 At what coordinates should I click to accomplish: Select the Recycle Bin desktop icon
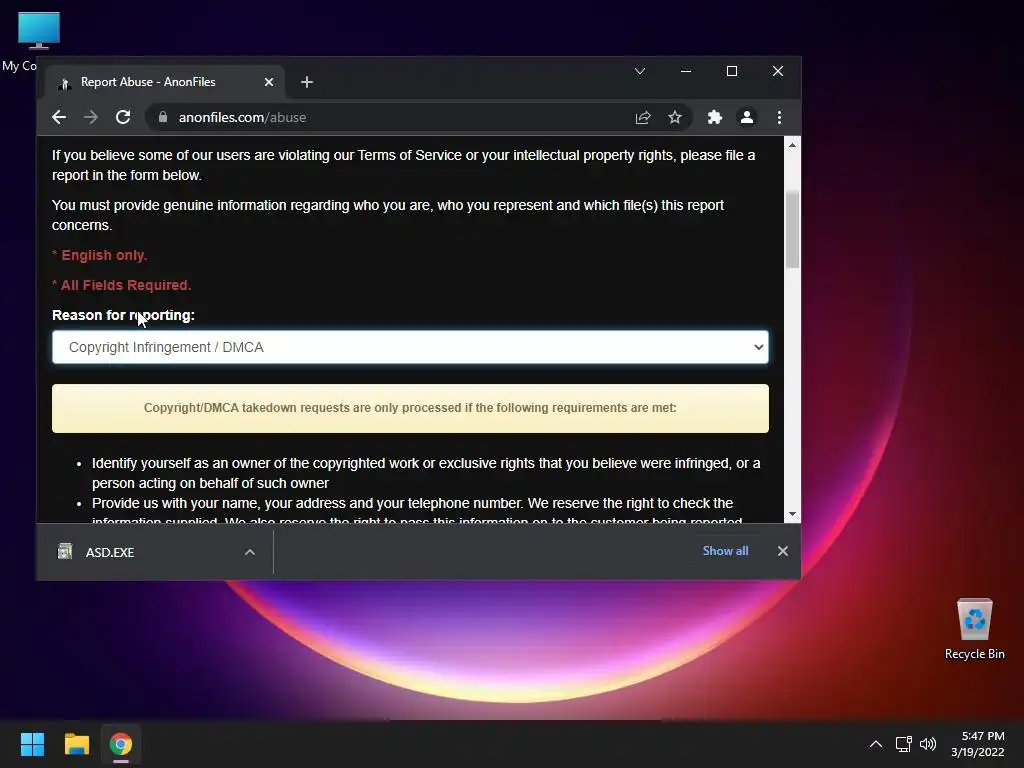point(974,629)
